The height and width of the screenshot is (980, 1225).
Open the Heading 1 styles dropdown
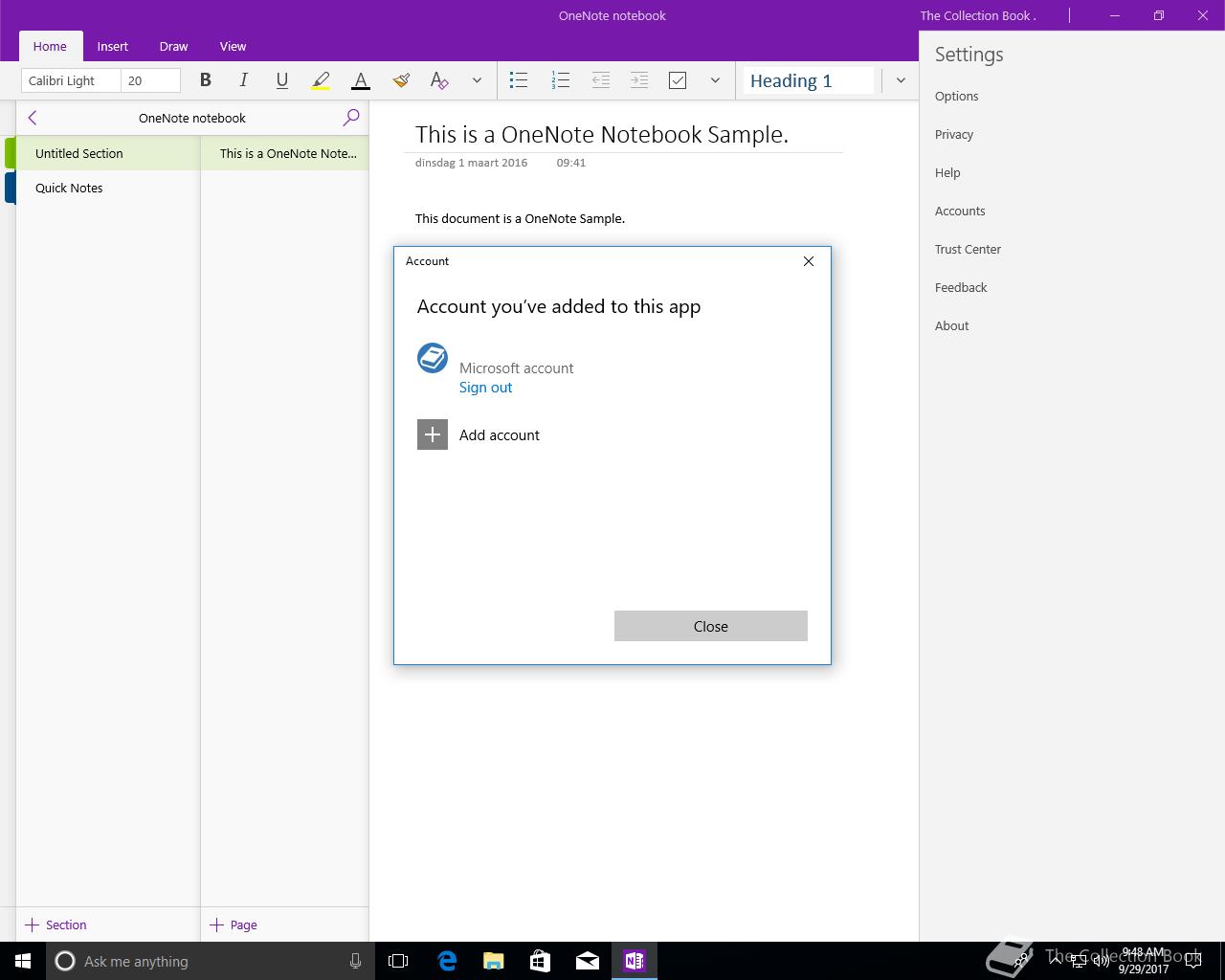pyautogui.click(x=901, y=80)
